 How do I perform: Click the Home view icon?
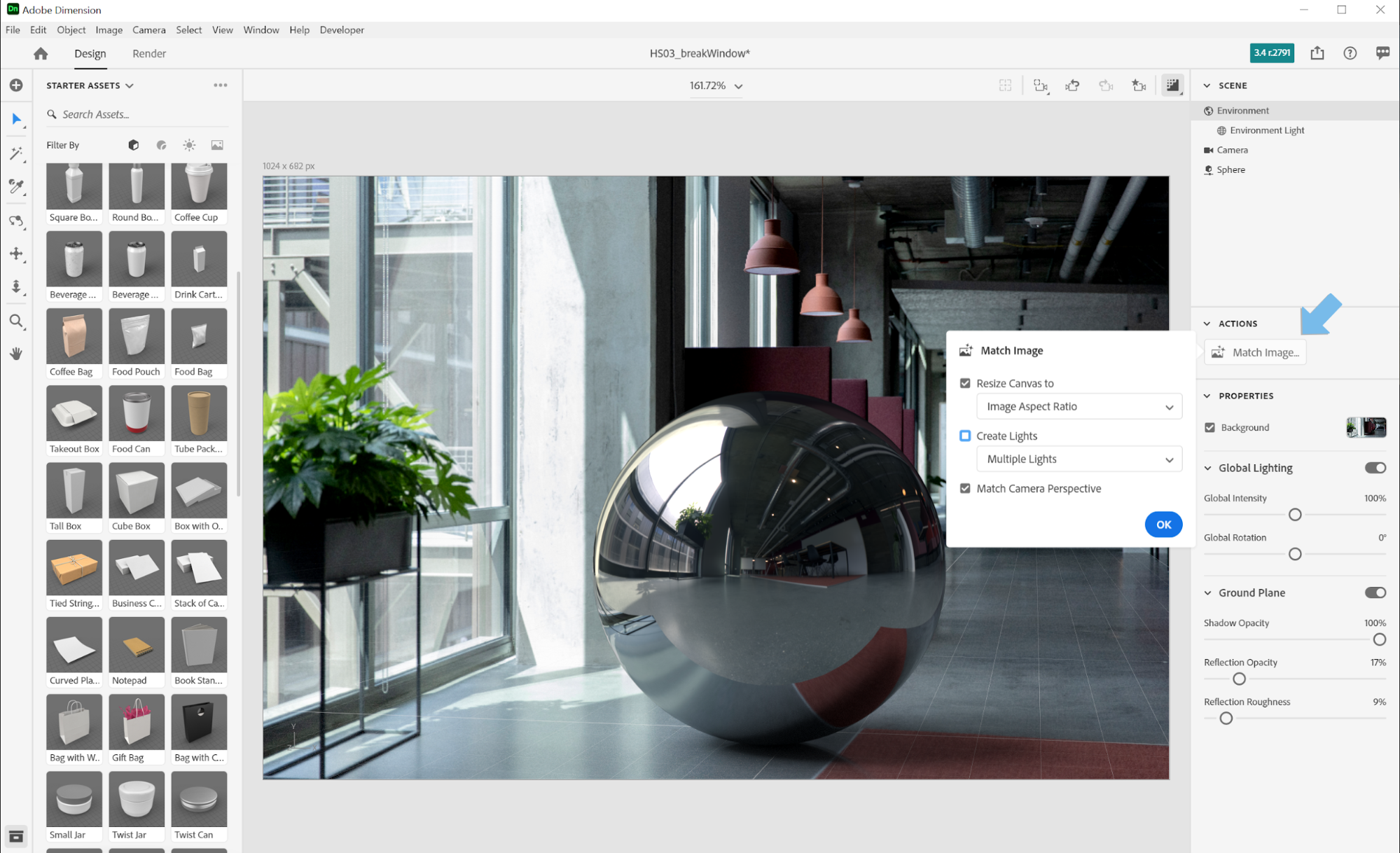(x=40, y=53)
